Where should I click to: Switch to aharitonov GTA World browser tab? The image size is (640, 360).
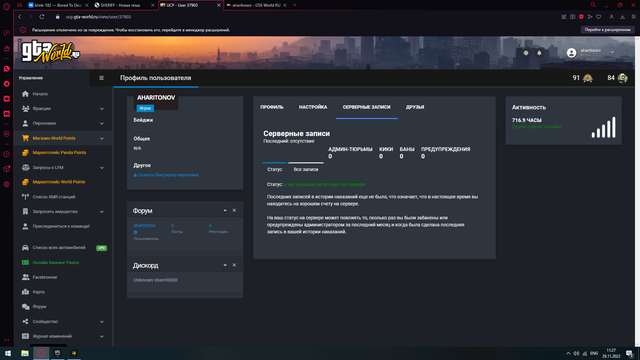pyautogui.click(x=256, y=5)
